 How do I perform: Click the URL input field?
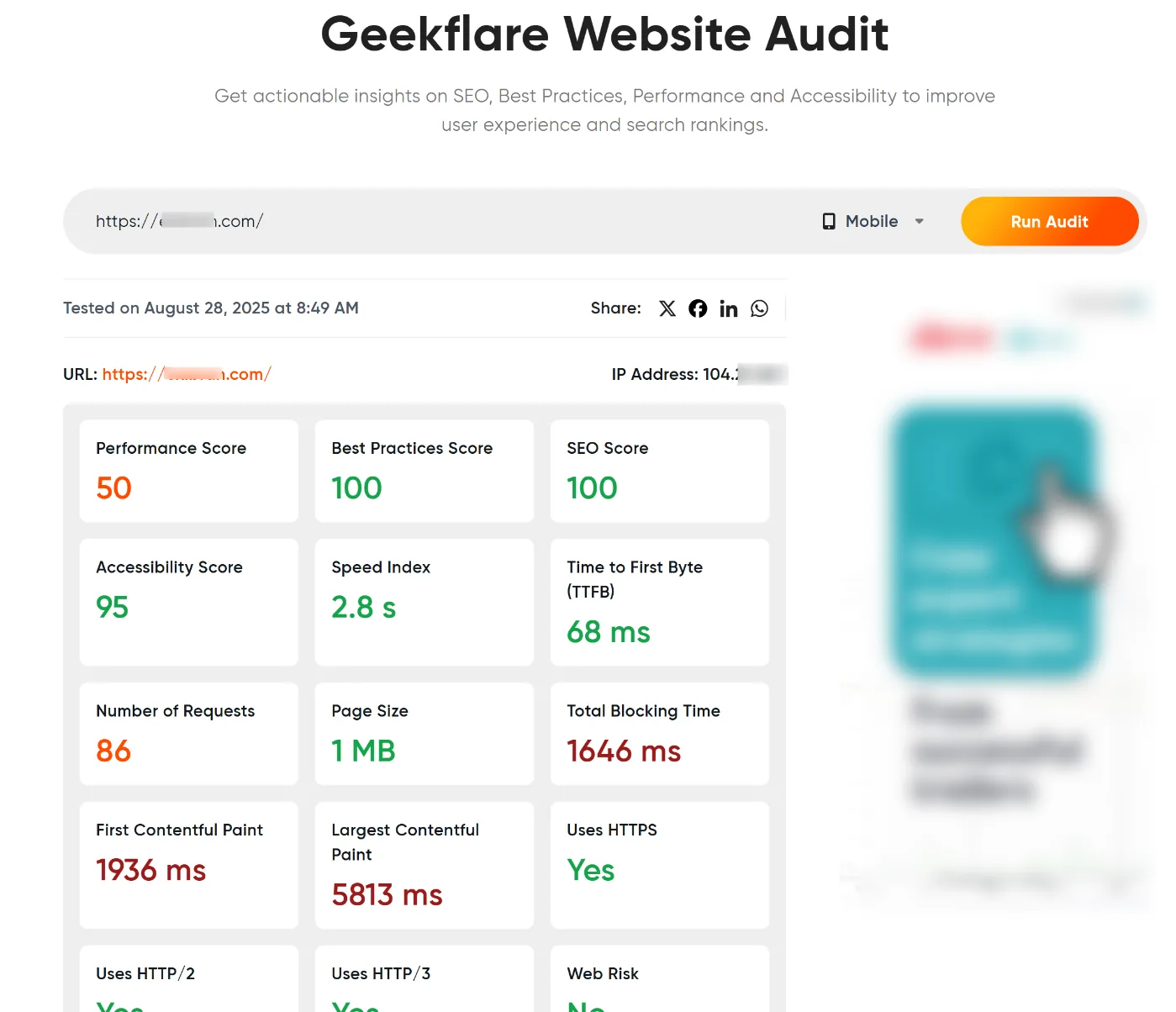click(336, 221)
